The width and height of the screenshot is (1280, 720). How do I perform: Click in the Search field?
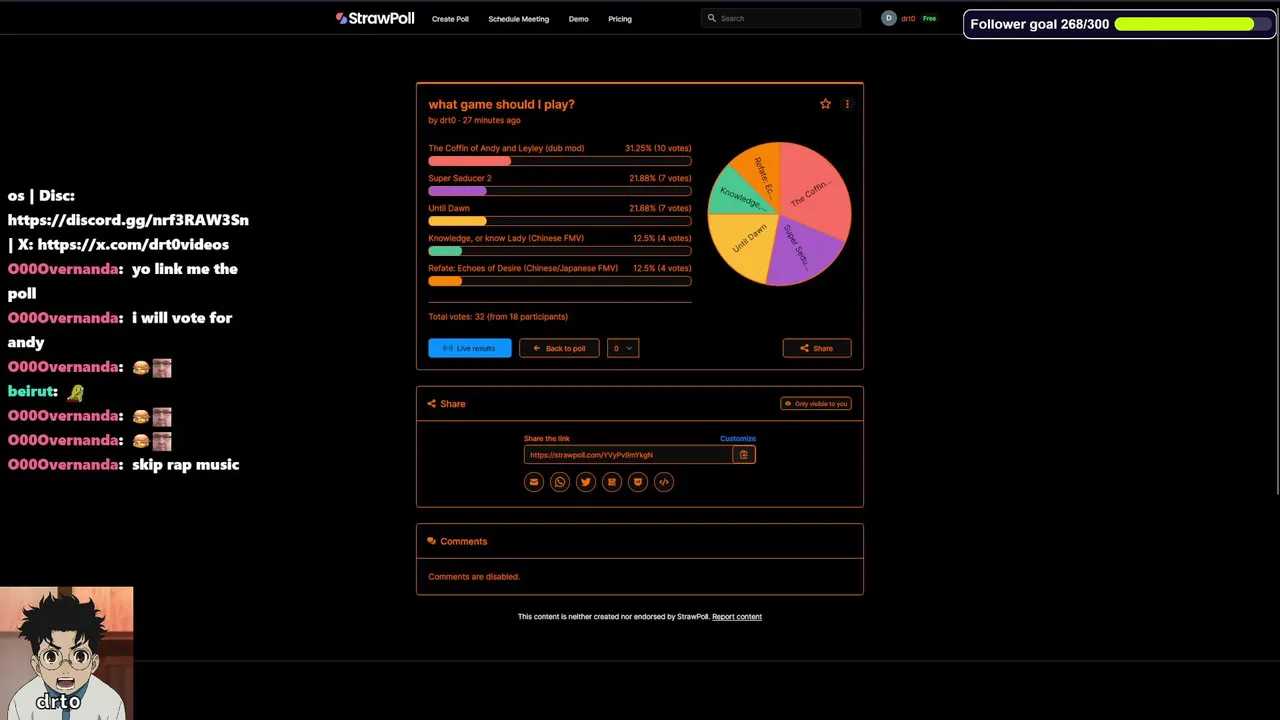(x=782, y=18)
